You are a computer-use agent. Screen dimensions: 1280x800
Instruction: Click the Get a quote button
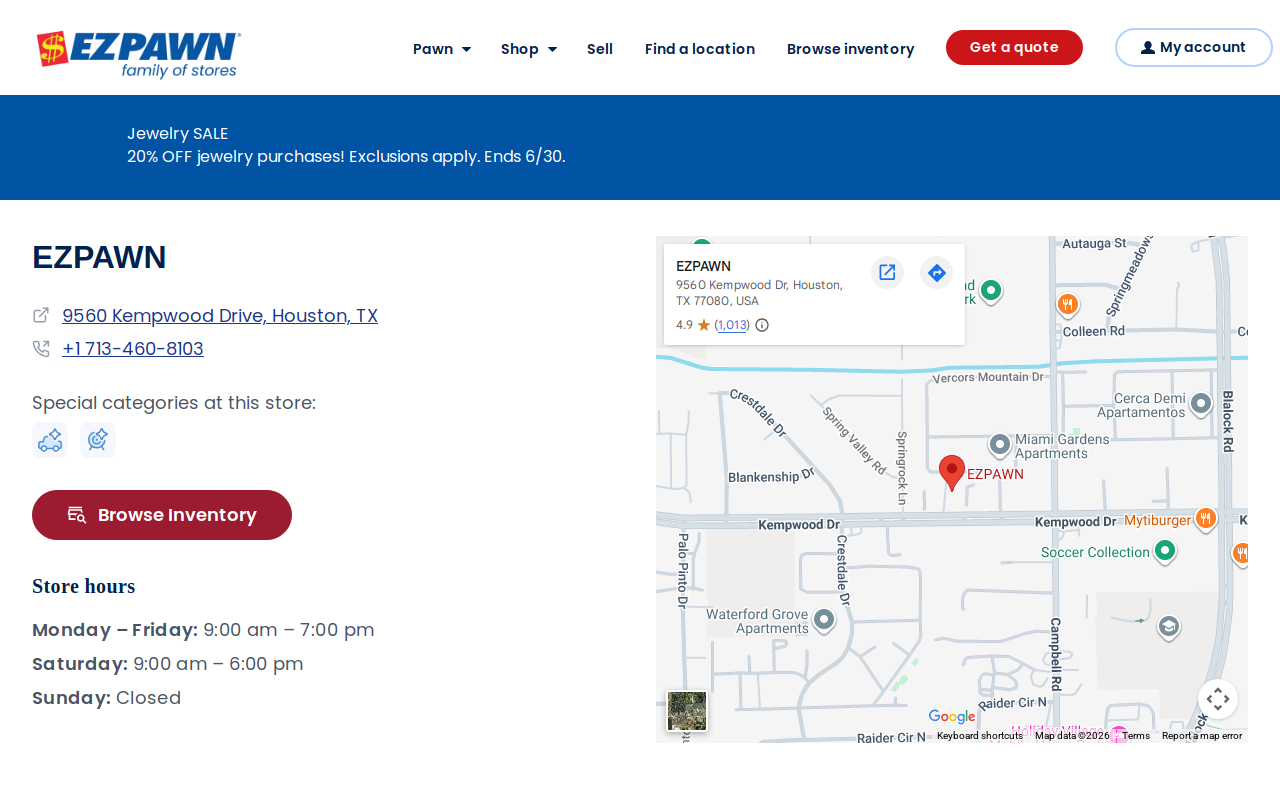pos(1014,48)
